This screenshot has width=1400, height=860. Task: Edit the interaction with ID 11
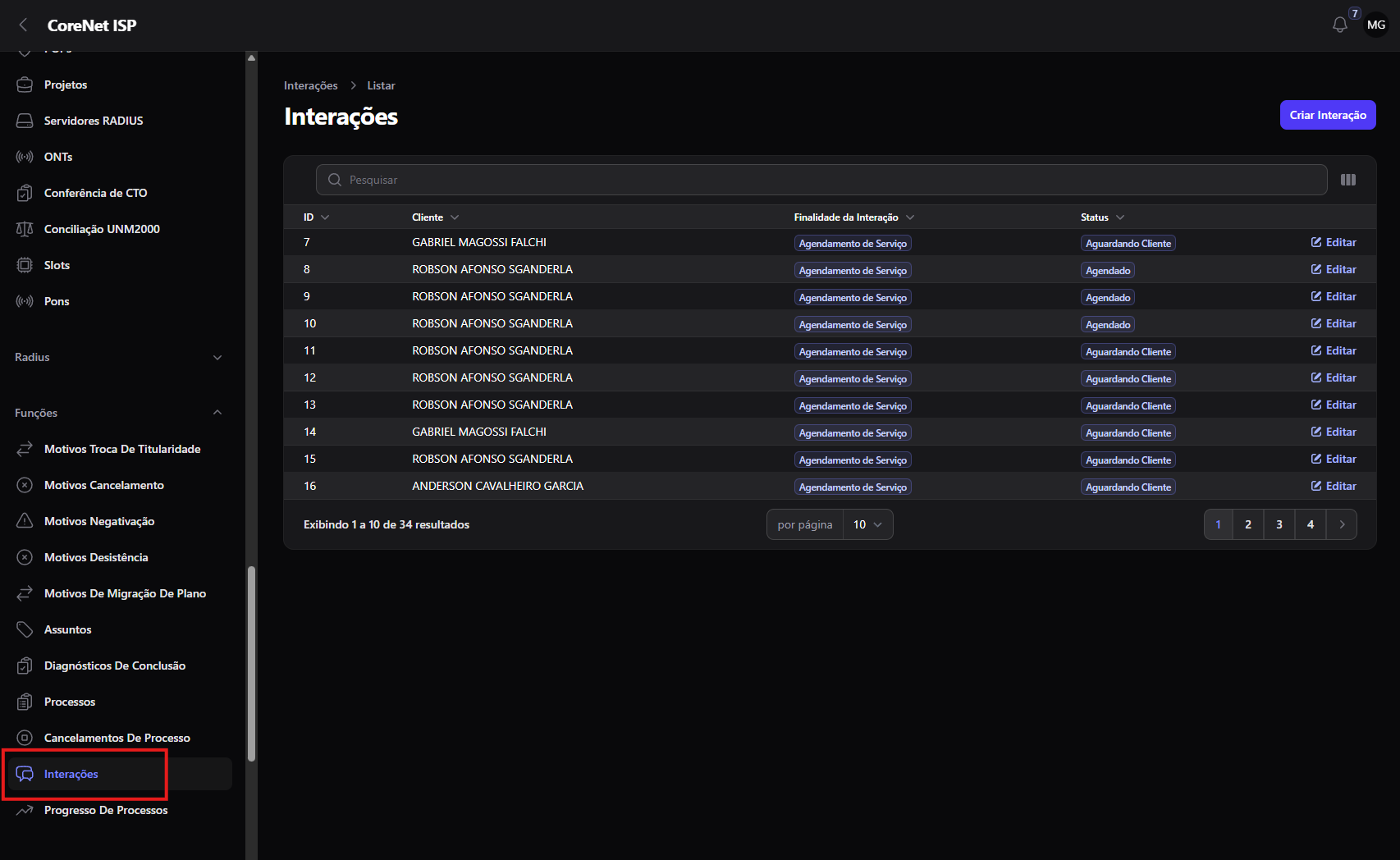click(x=1334, y=350)
